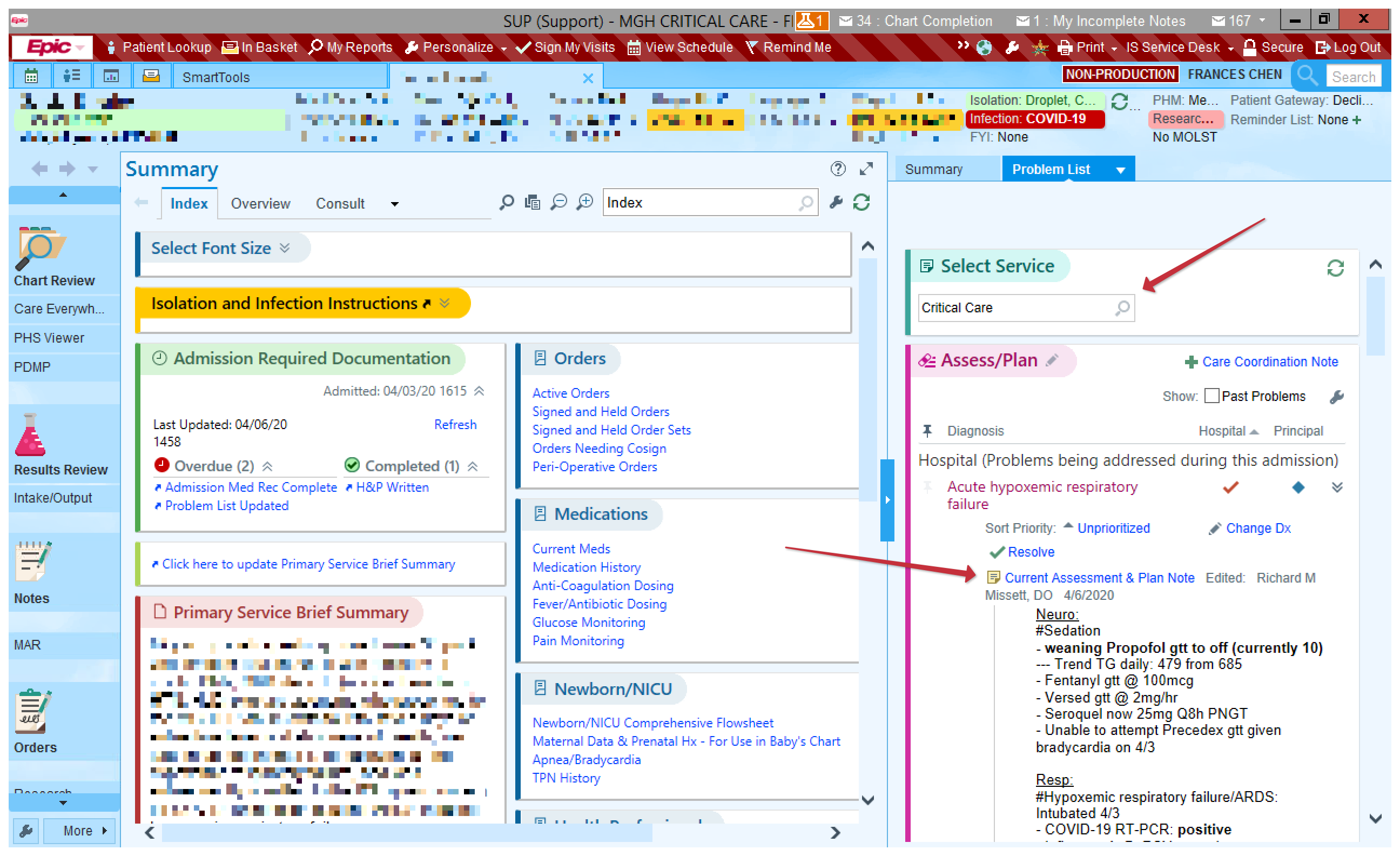Click the Assess/Plan pencil edit icon

point(1052,360)
